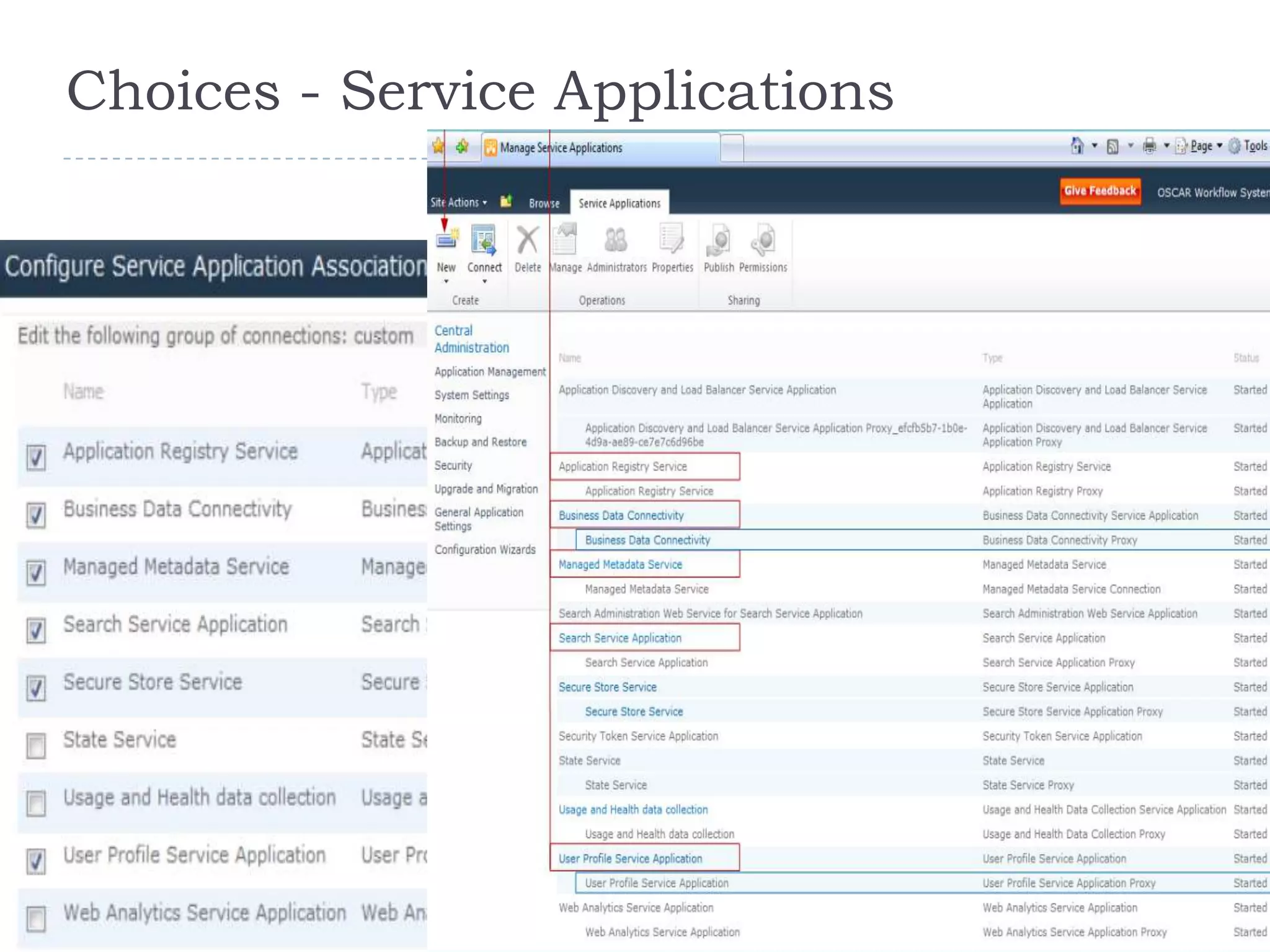Click the Manage Service Applications tab page icon
The width and height of the screenshot is (1270, 952).
click(x=491, y=148)
